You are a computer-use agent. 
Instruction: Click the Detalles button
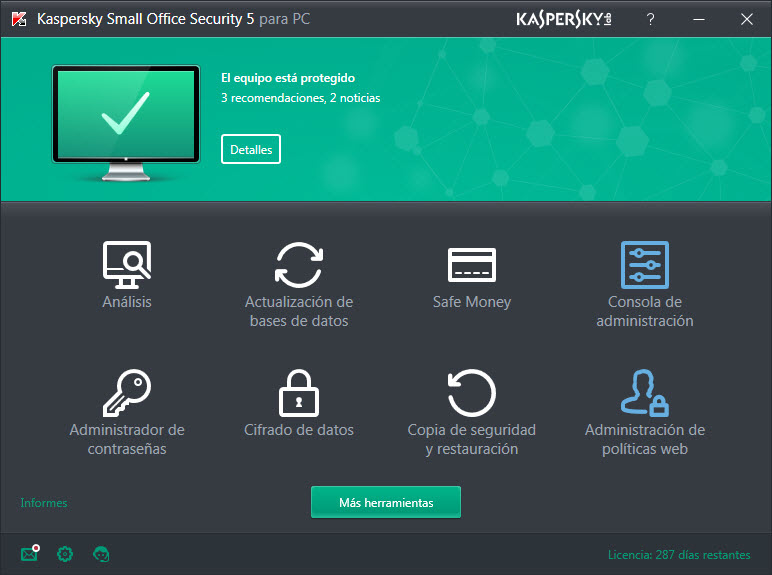251,149
